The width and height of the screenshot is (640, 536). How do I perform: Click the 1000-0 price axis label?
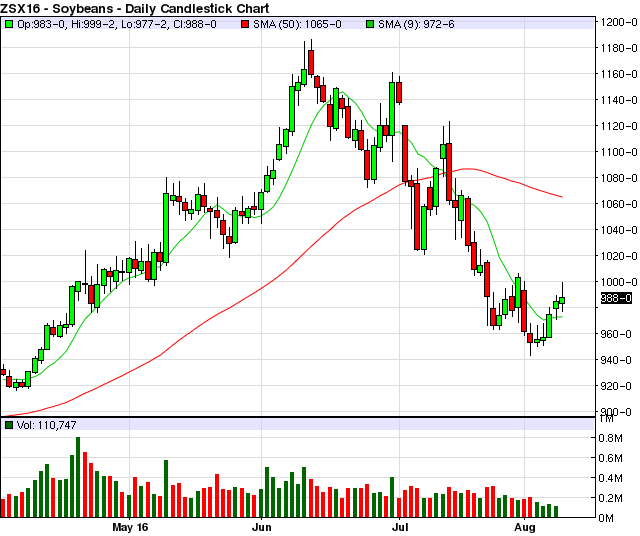click(618, 282)
